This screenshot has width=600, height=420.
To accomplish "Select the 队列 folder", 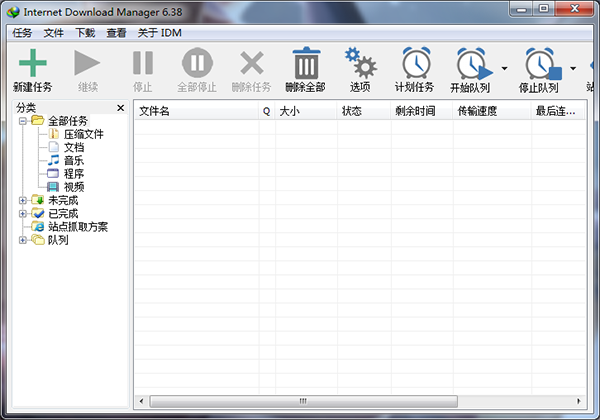I will pos(58,240).
